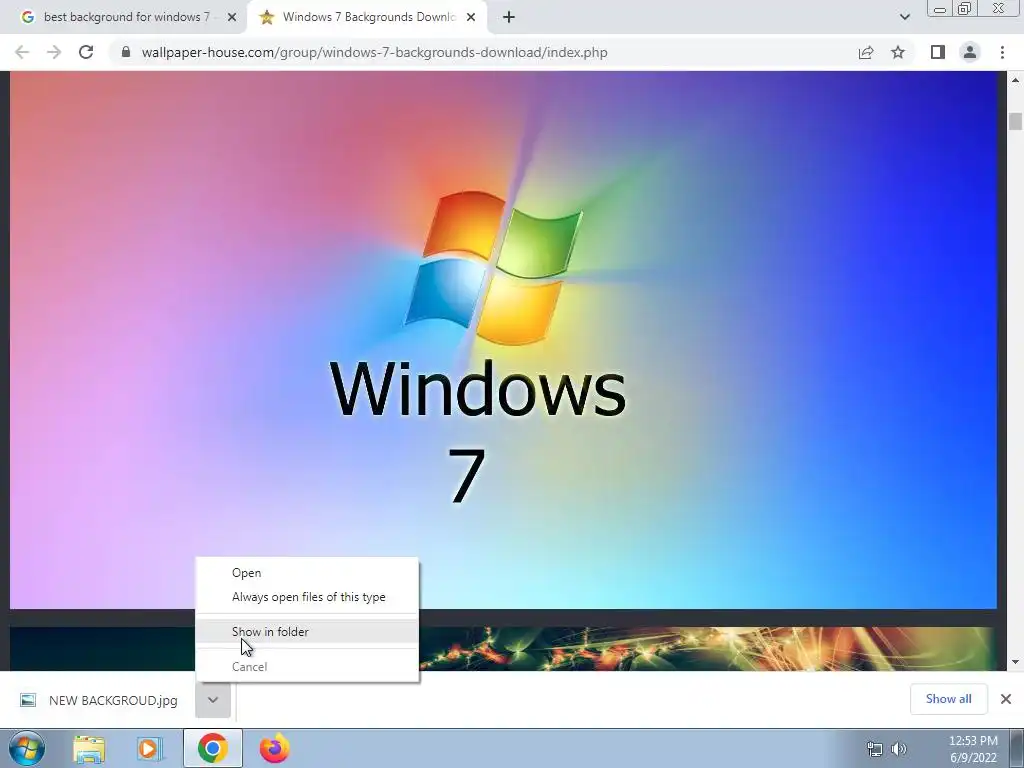The height and width of the screenshot is (768, 1024).
Task: Launch Firefox from the taskbar
Action: 275,748
